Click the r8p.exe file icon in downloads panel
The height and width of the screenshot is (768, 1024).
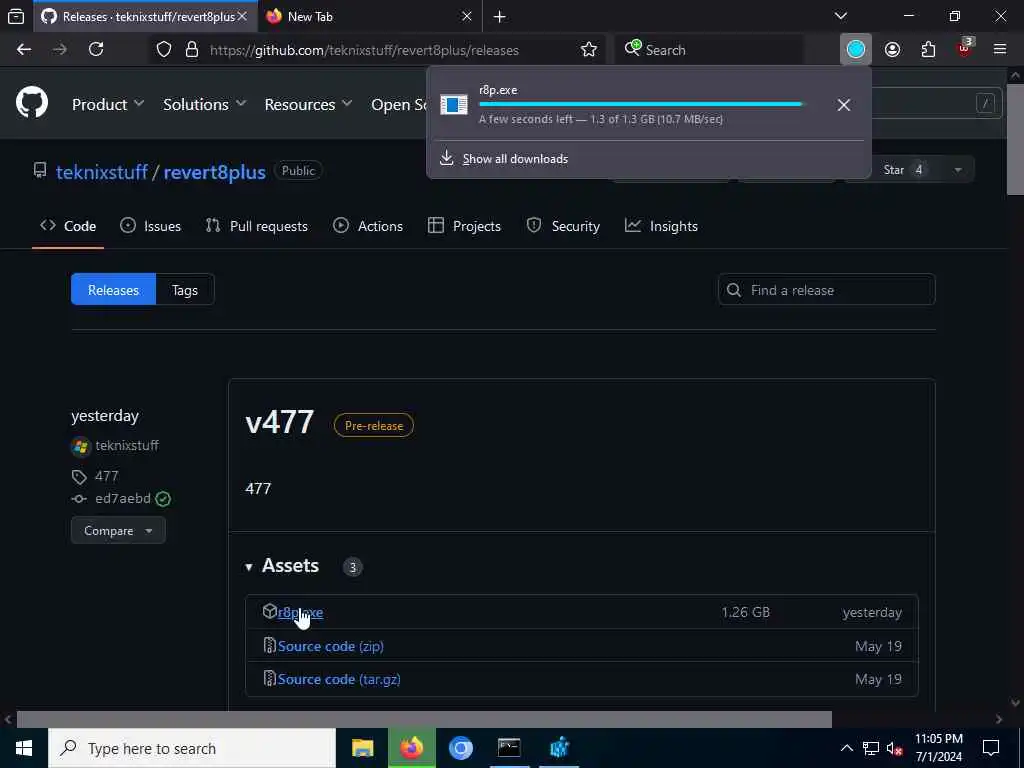[x=454, y=104]
